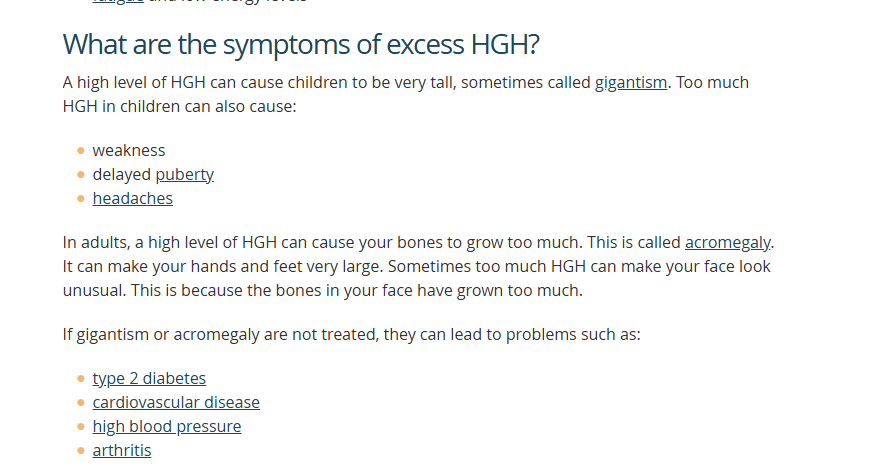The height and width of the screenshot is (469, 895).
Task: Click the 'symptoms of excess HGH' heading
Action: 301,45
